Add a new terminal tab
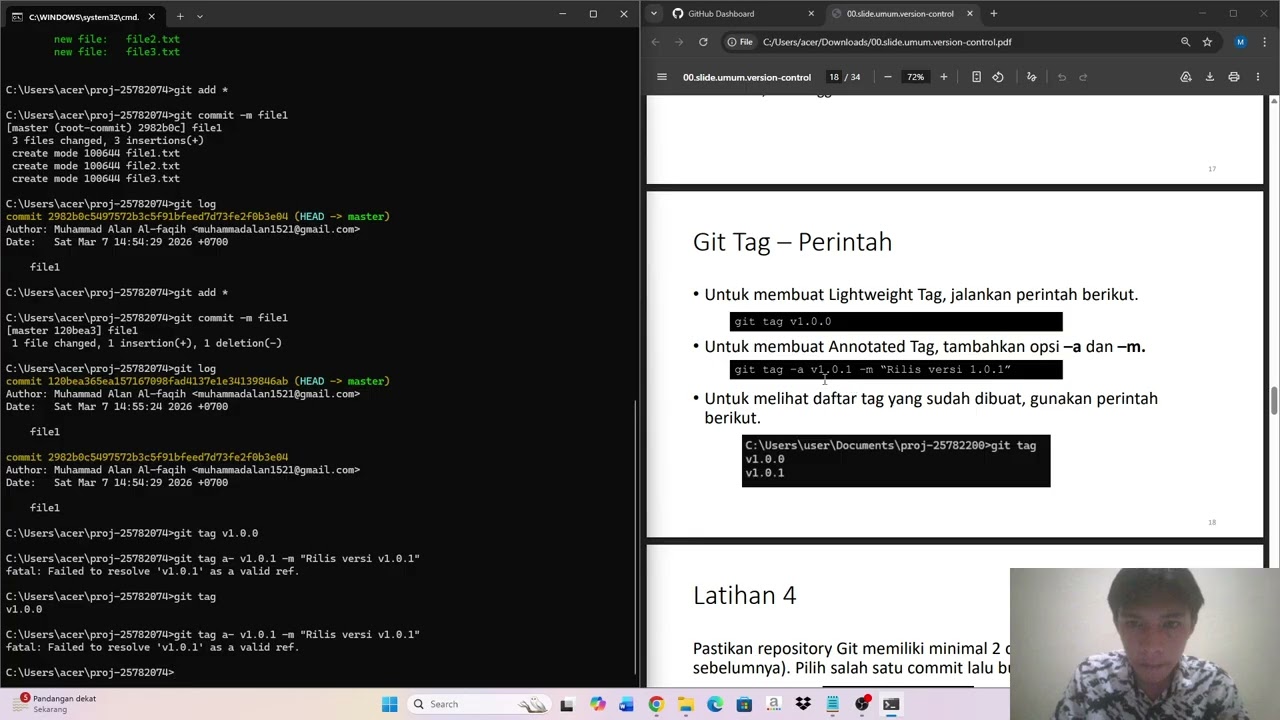The height and width of the screenshot is (720, 1280). (180, 16)
